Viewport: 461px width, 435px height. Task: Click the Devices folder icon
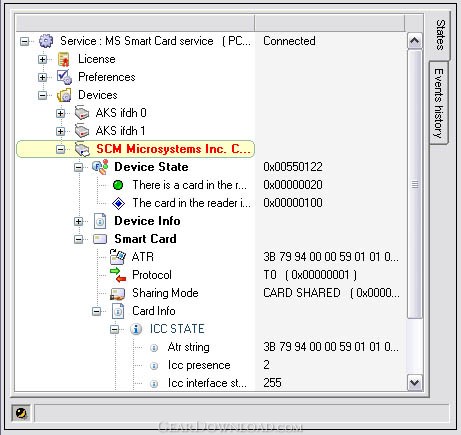(64, 95)
